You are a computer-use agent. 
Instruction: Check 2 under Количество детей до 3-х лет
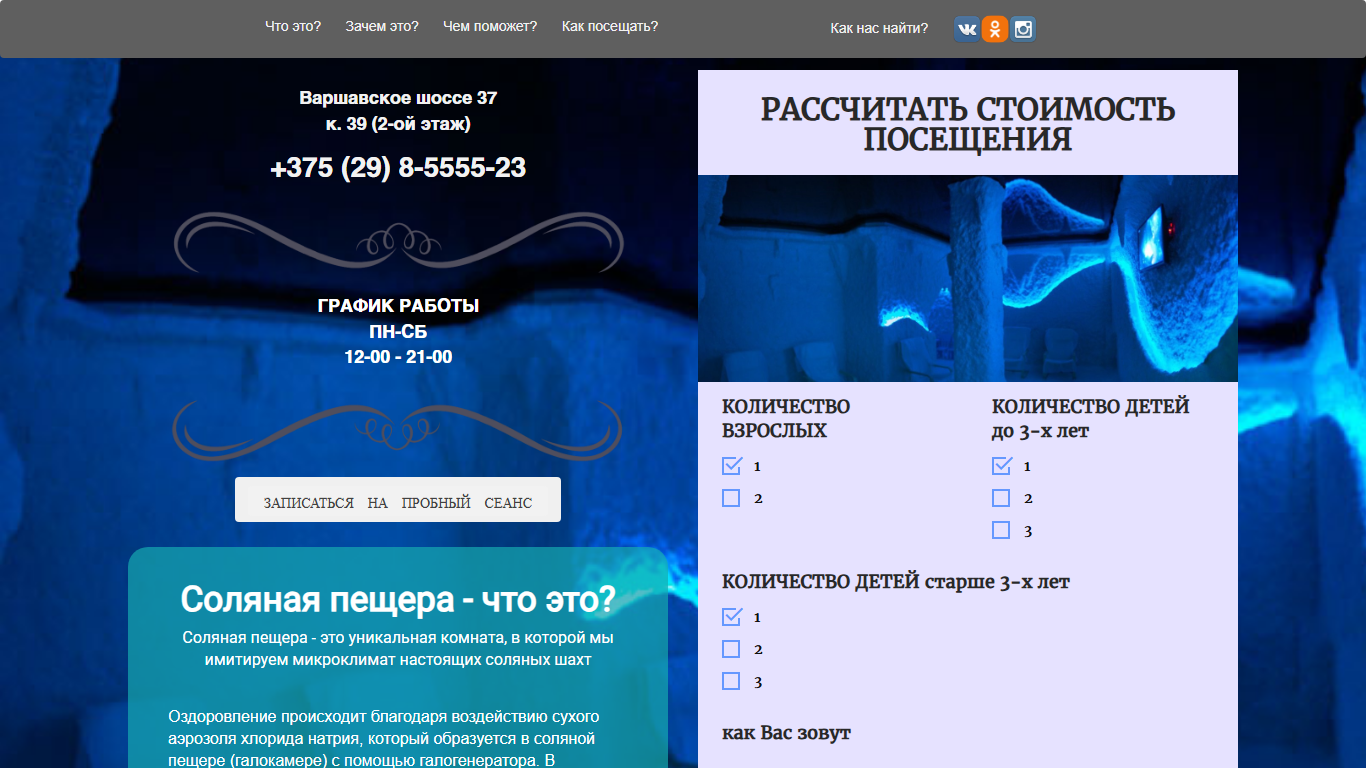pos(1001,498)
